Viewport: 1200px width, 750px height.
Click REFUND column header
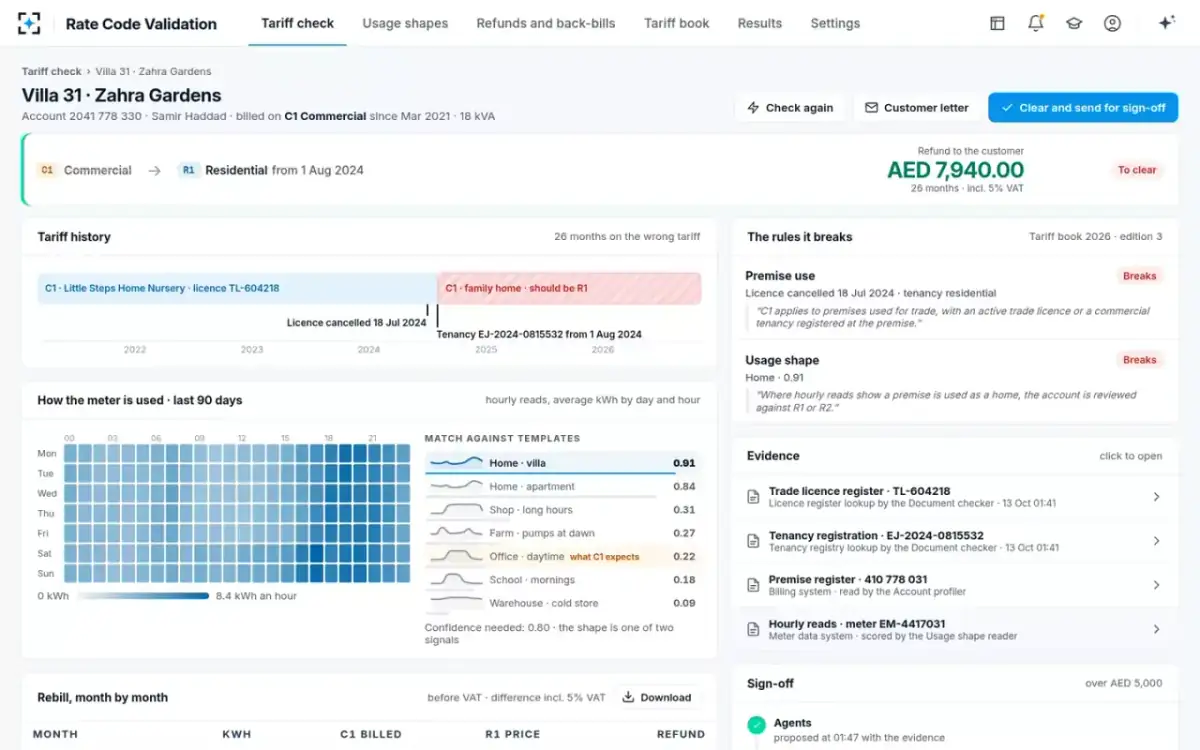pyautogui.click(x=681, y=734)
